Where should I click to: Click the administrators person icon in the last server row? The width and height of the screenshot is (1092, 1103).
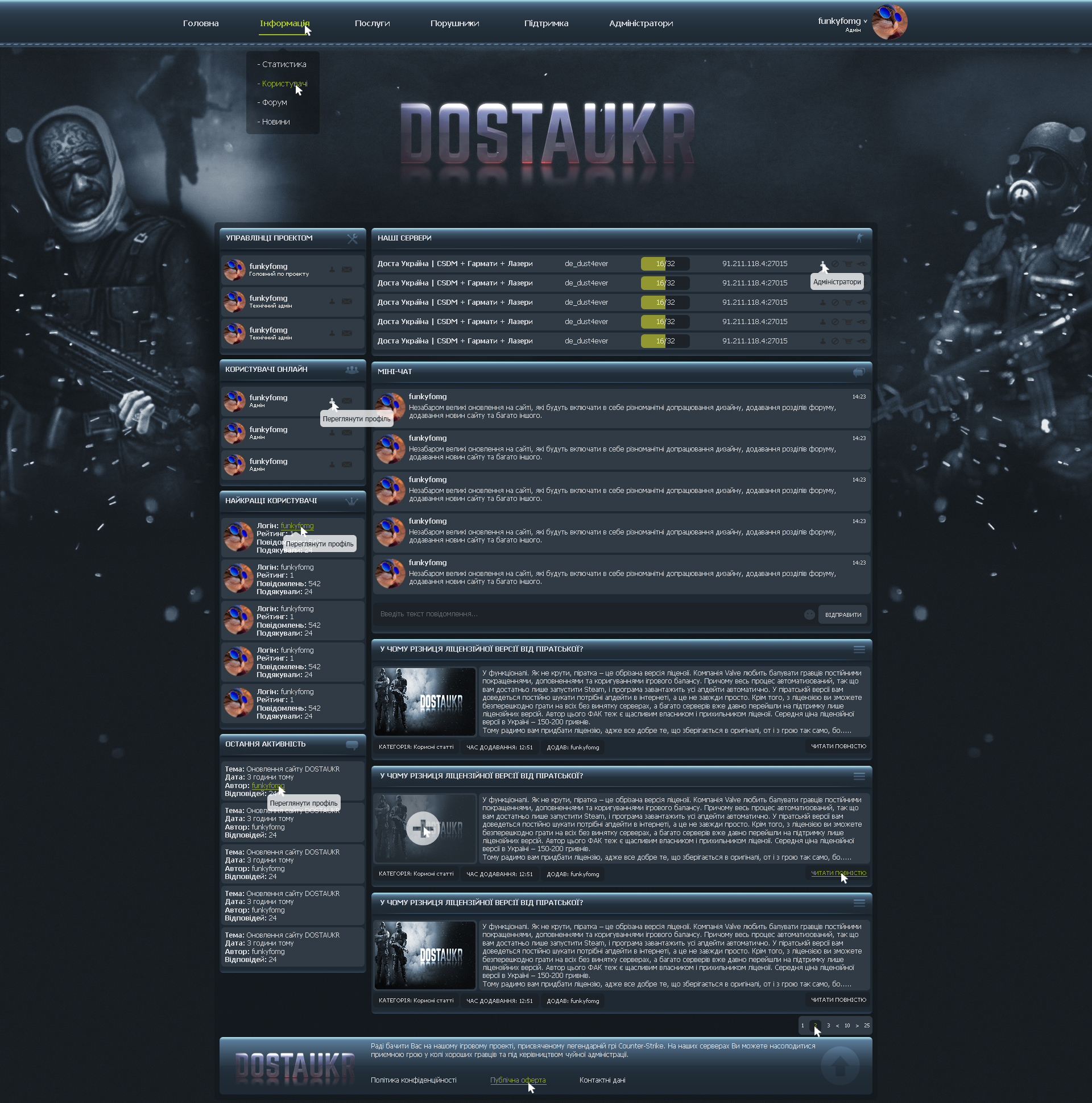(x=823, y=341)
